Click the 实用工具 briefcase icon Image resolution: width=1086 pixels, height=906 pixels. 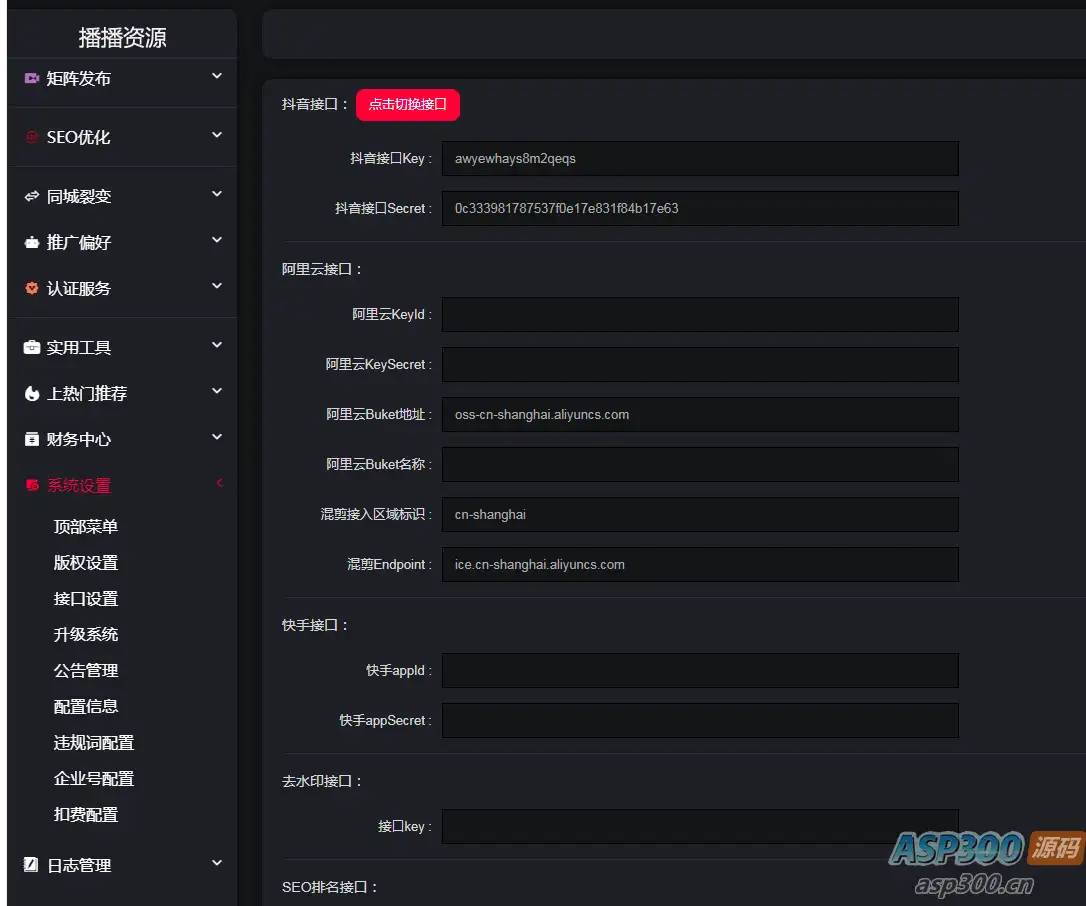click(31, 347)
